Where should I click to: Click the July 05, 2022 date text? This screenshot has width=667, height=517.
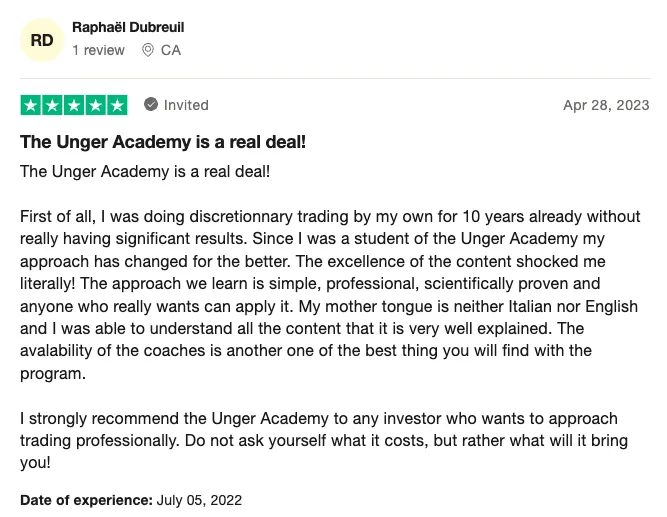pos(199,500)
